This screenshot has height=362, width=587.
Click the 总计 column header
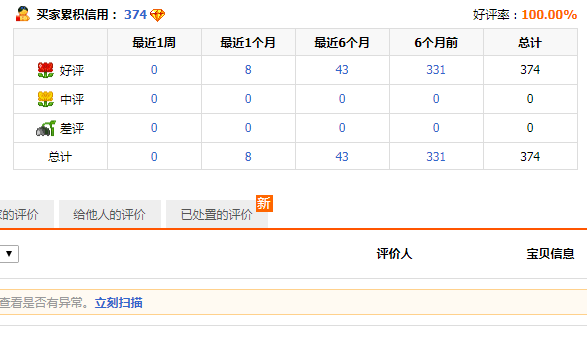[530, 43]
